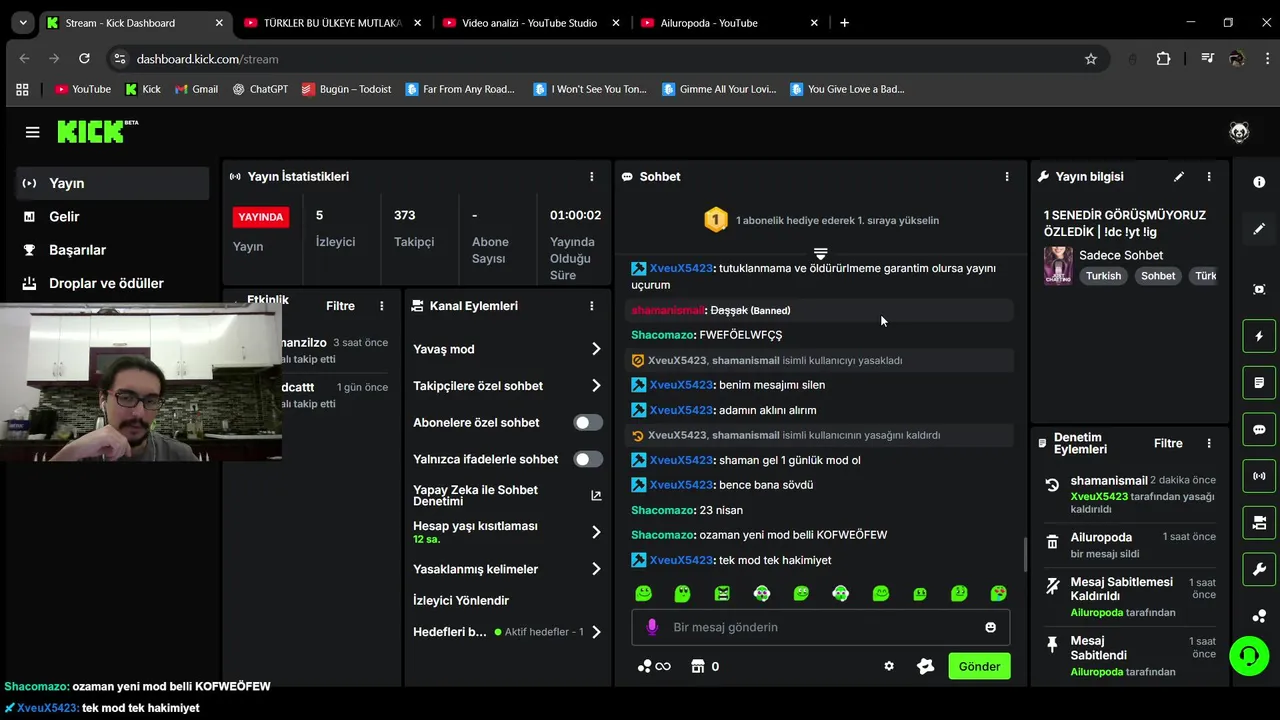
Task: Expand Yasaklanmış kelimeler list
Action: coord(507,569)
